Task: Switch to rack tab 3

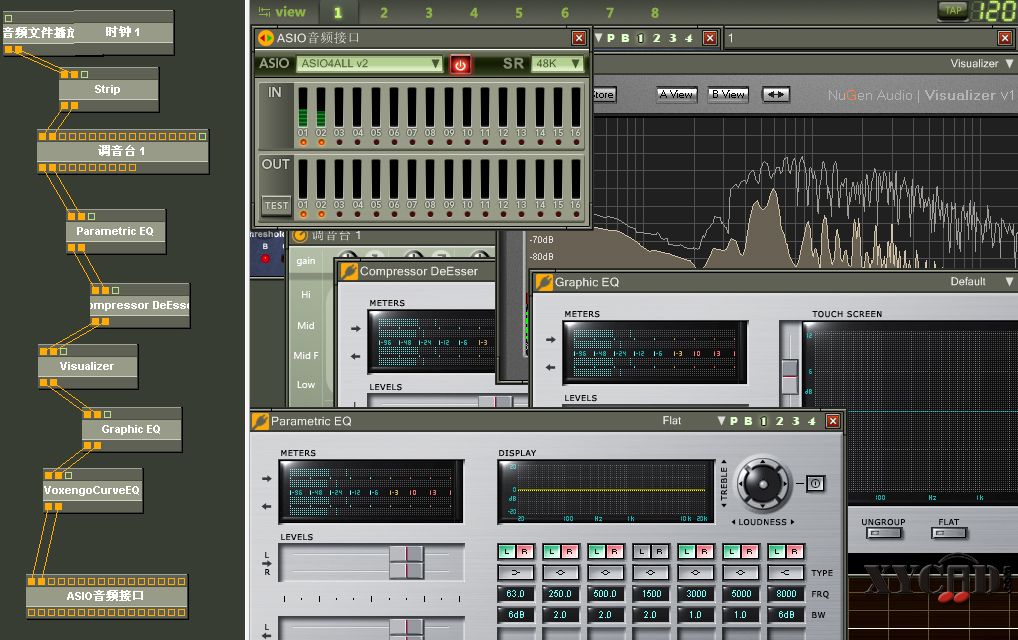Action: [x=429, y=12]
